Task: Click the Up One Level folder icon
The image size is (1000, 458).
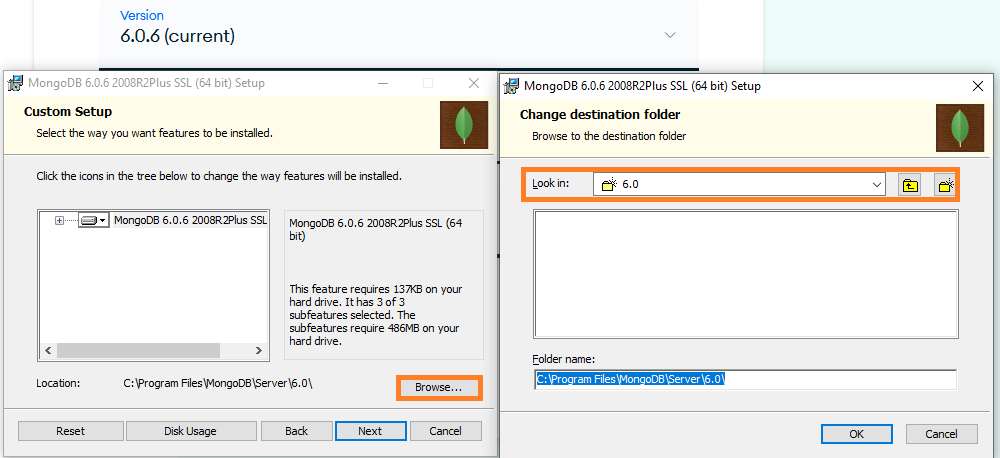Action: click(909, 185)
